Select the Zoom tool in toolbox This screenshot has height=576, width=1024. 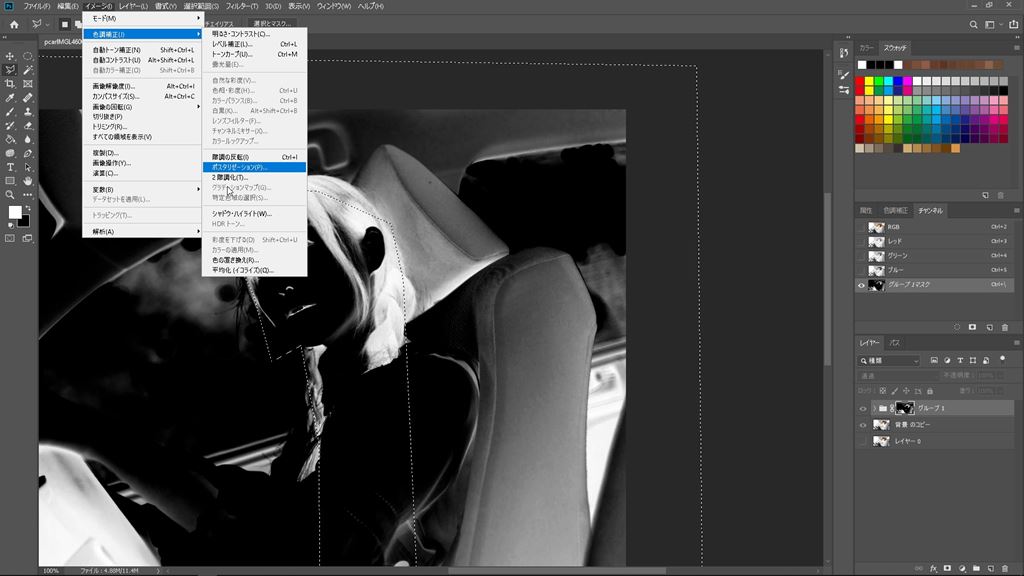(10, 195)
